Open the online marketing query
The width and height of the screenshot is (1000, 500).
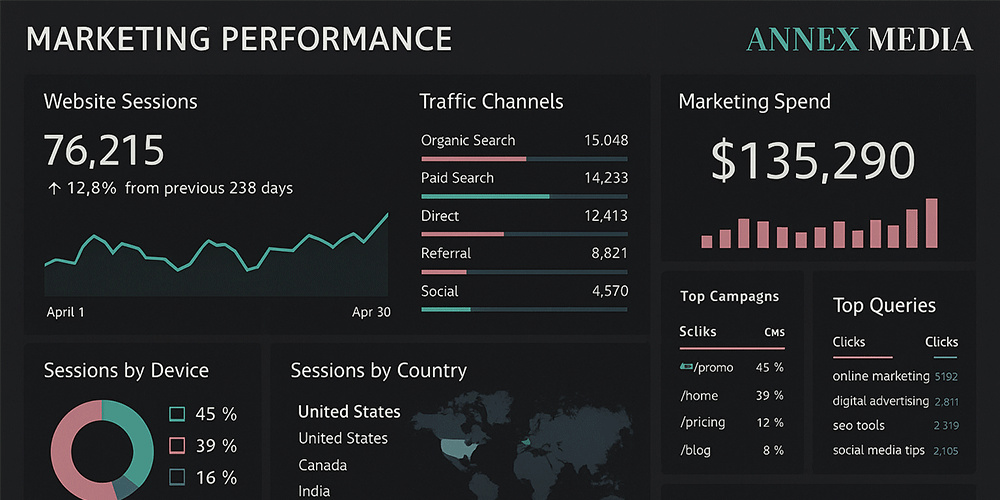coord(881,376)
